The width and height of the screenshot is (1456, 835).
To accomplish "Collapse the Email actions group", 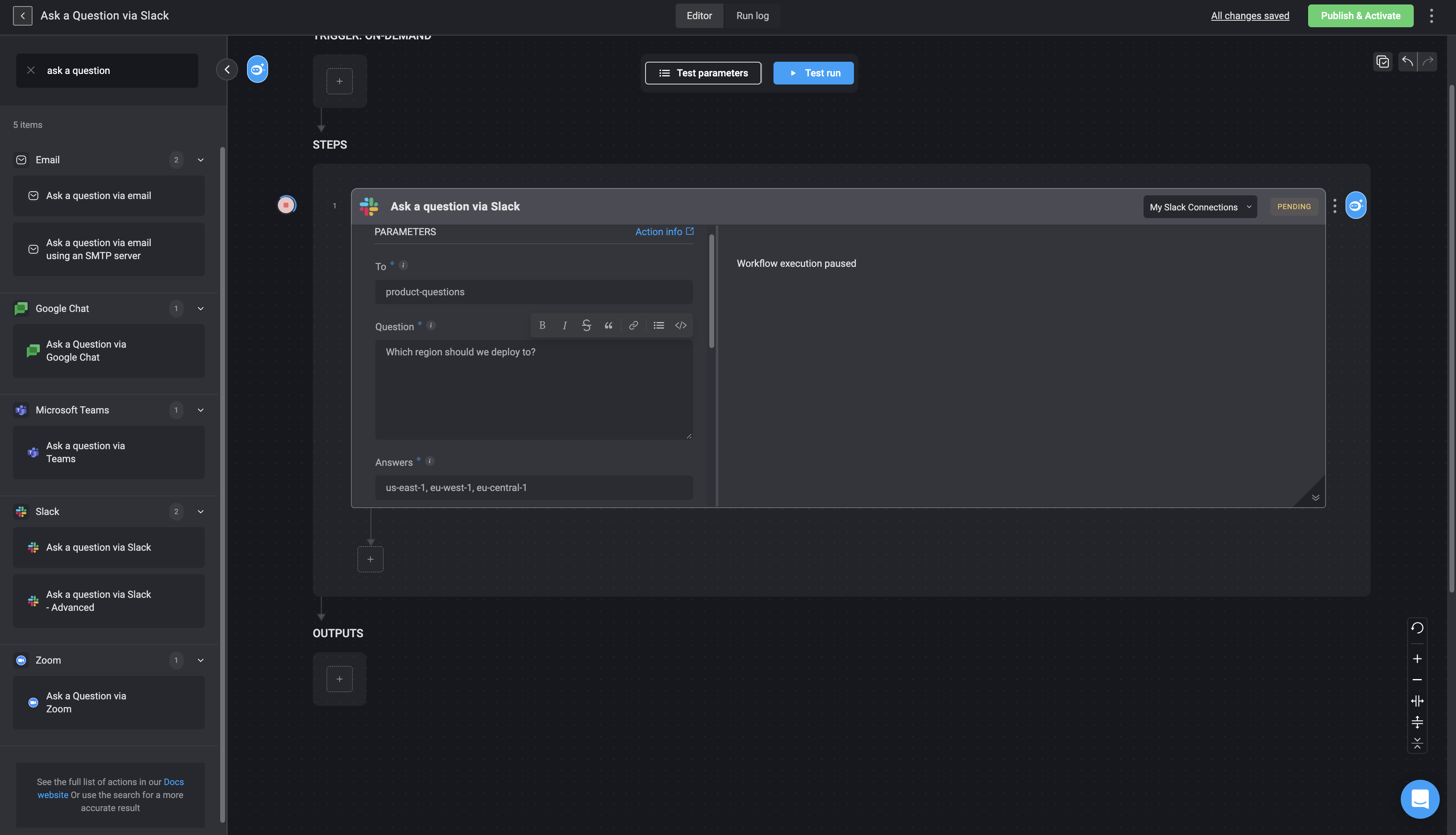I will 201,160.
